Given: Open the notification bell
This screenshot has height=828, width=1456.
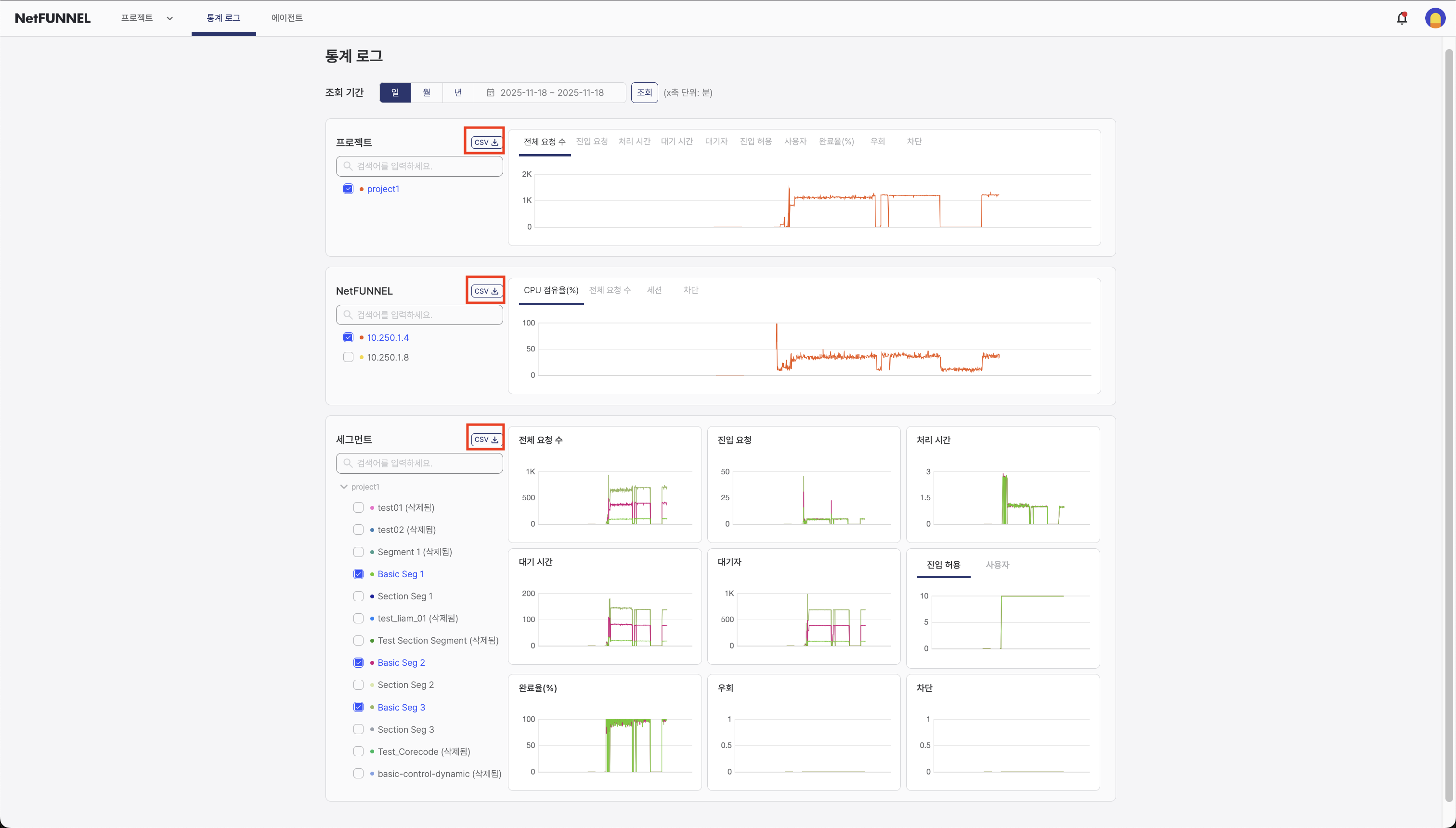Looking at the screenshot, I should point(1402,18).
